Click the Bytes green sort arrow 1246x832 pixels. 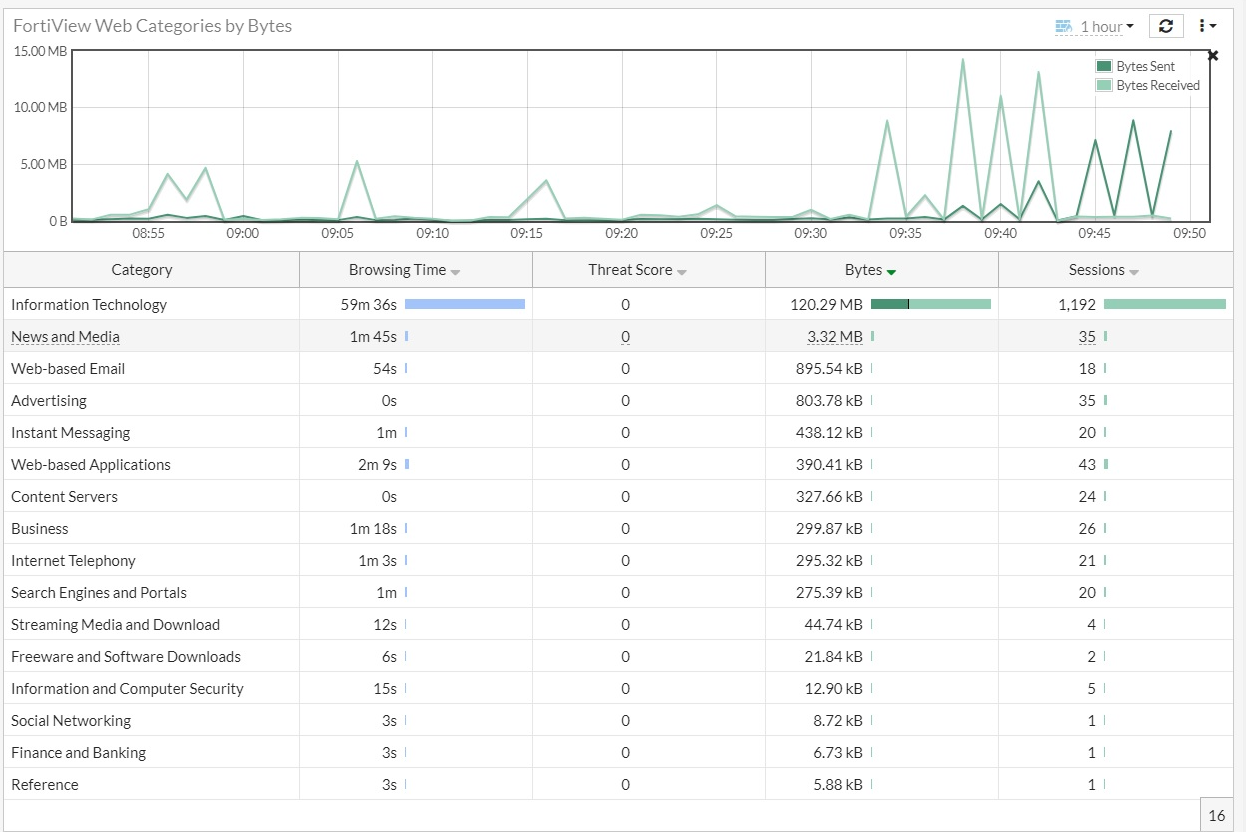coord(891,272)
